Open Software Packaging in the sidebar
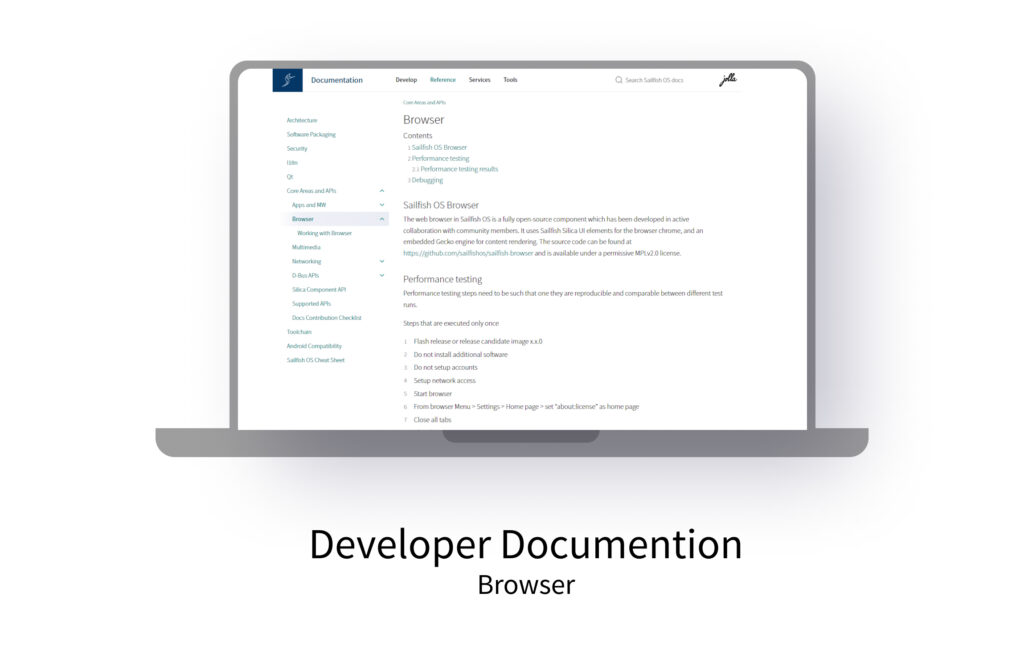1024x646 pixels. (311, 135)
